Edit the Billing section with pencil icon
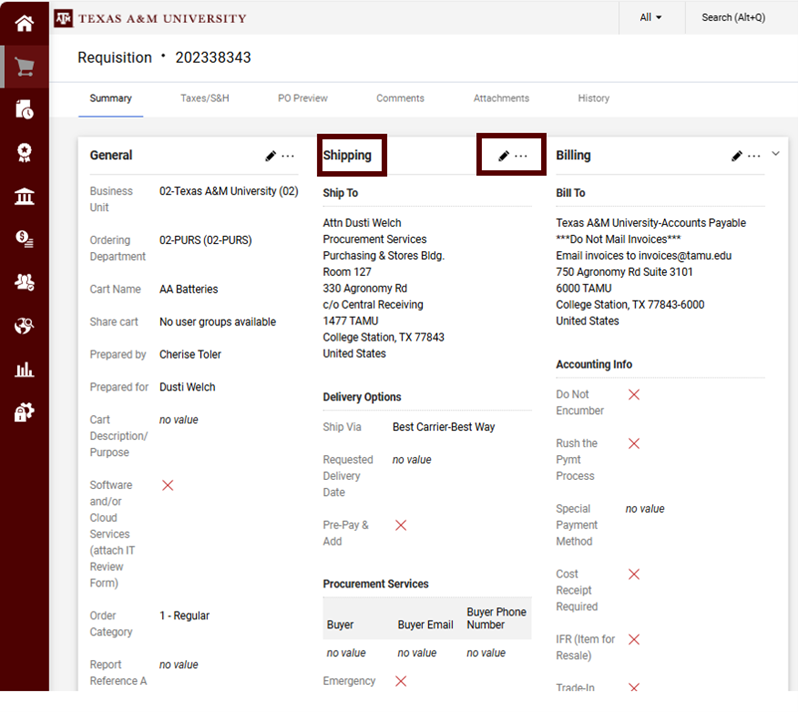 (x=737, y=156)
